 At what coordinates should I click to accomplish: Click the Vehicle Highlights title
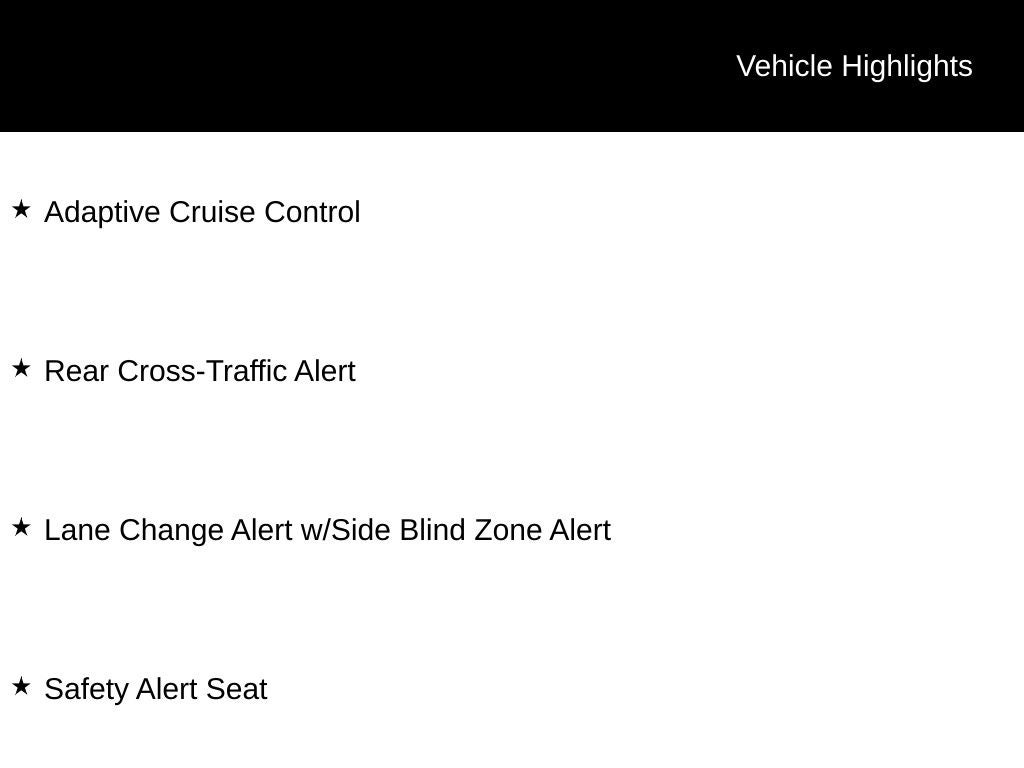[x=854, y=67]
